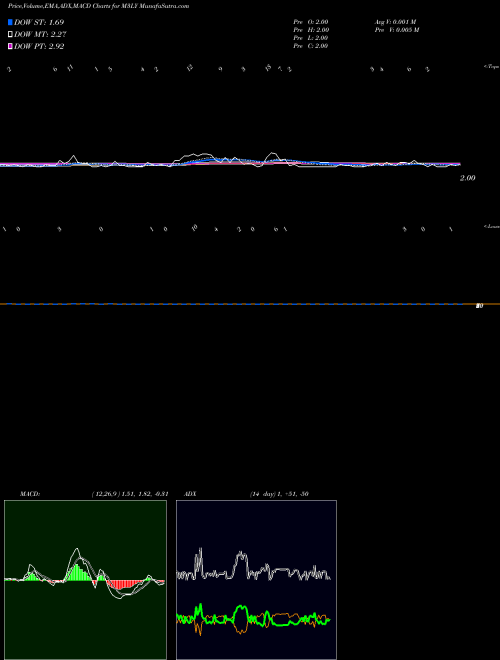This screenshot has width=500, height=660.
Task: Click the magenta DOW PT legend swatch
Action: (10, 46)
